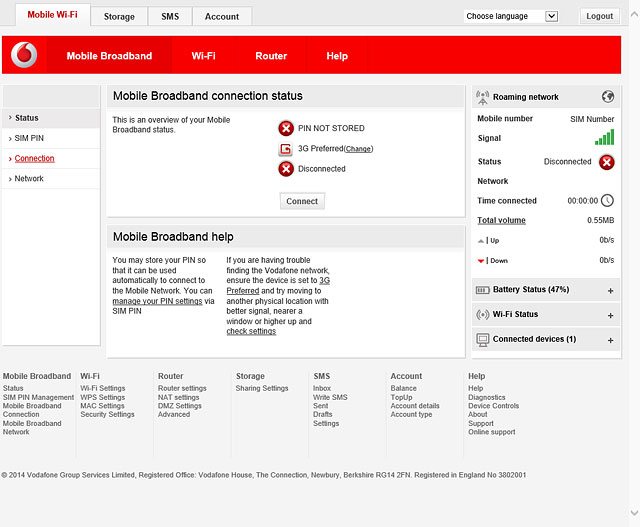640x527 pixels.
Task: Click the Connect button
Action: tap(302, 201)
